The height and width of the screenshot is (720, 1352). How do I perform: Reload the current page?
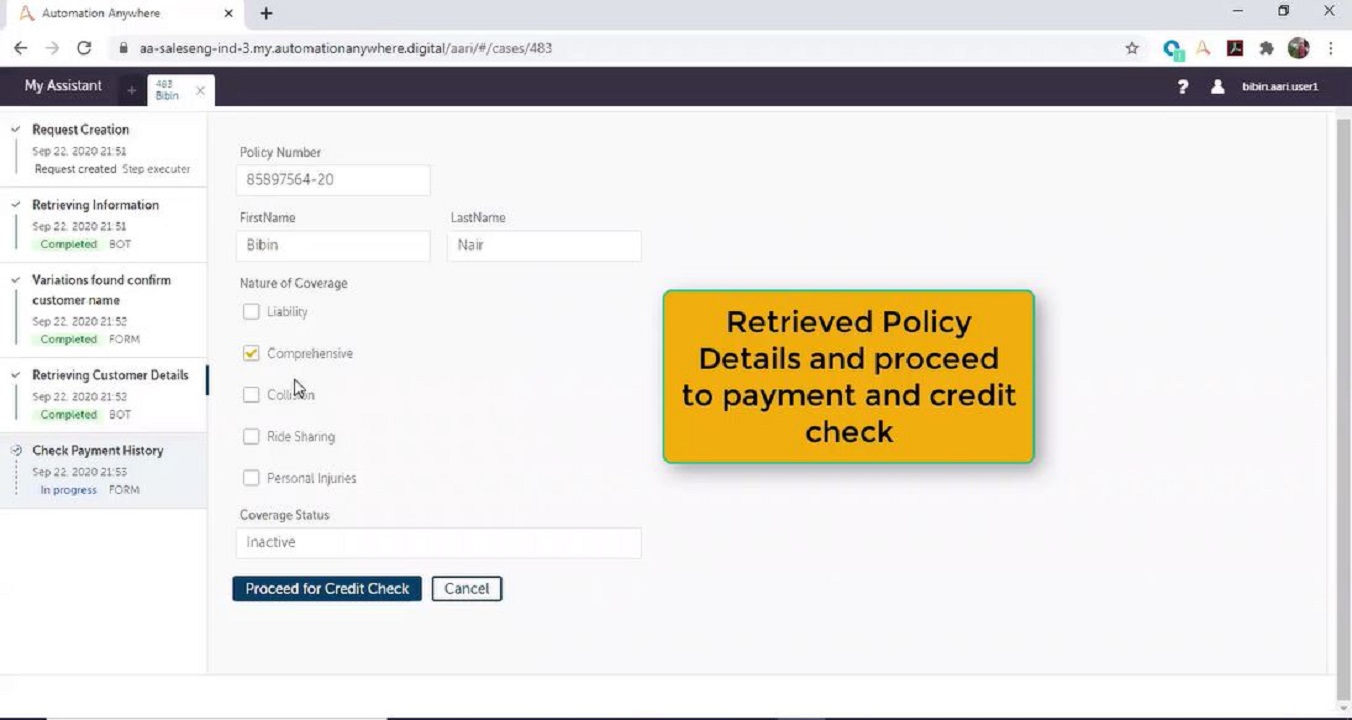pos(84,48)
